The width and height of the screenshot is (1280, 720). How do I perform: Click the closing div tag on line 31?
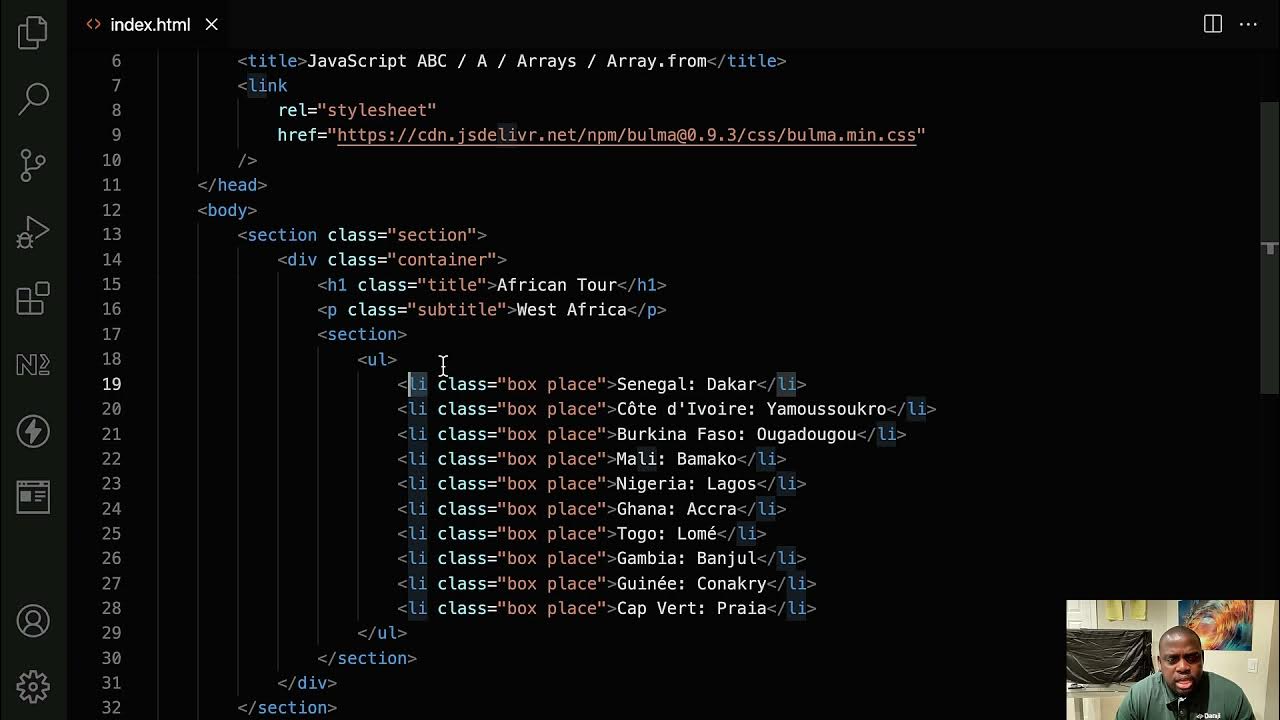307,683
